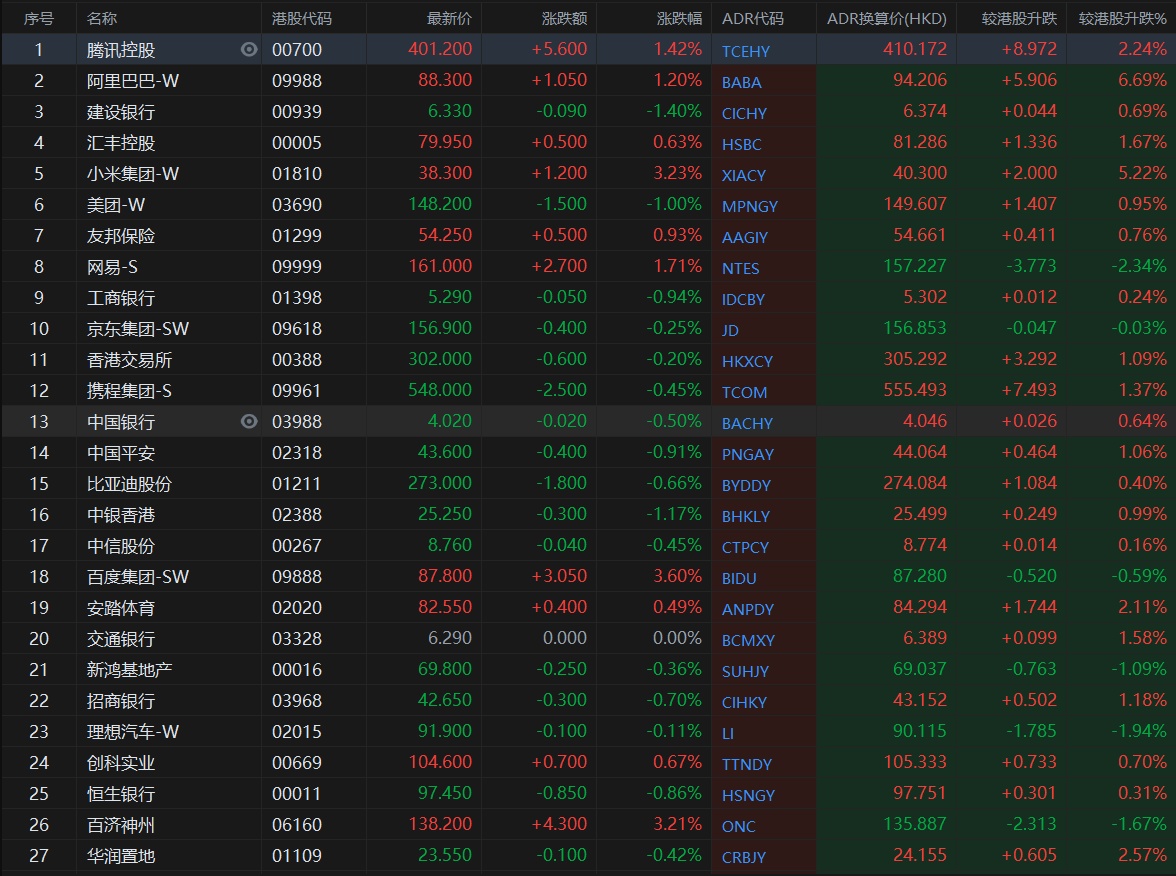
Task: Click the 名称 column header
Action: pyautogui.click(x=102, y=19)
